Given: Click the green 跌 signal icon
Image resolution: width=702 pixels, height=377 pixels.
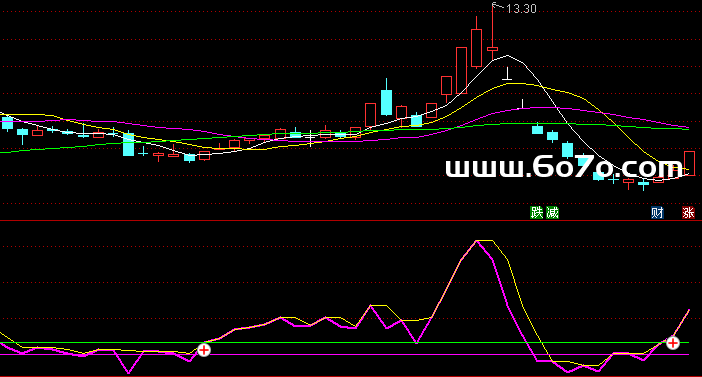Looking at the screenshot, I should click(536, 212).
